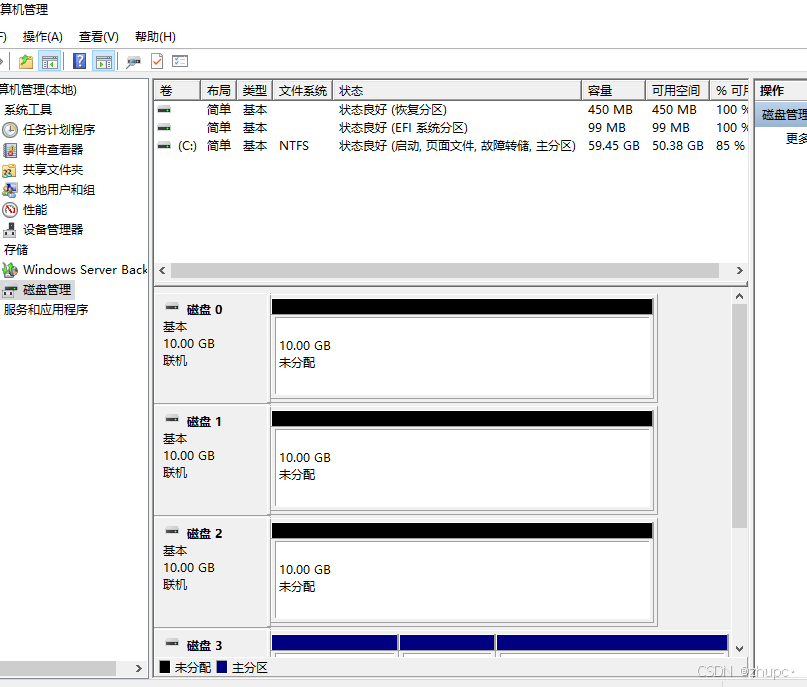Click the 磁盘管理 tree icon
Image resolution: width=807 pixels, height=687 pixels.
tap(9, 291)
